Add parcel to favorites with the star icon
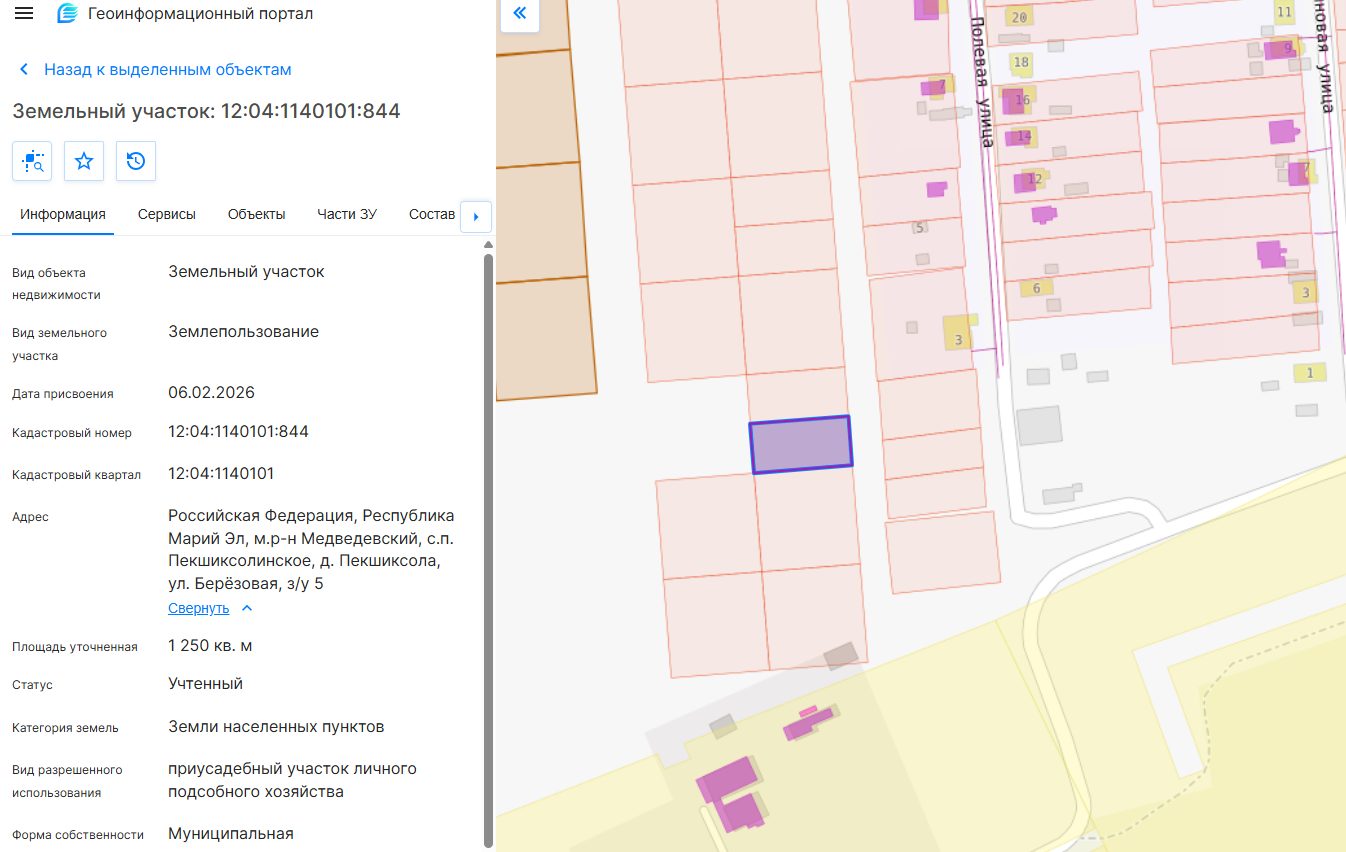Image resolution: width=1346 pixels, height=852 pixels. (x=84, y=161)
